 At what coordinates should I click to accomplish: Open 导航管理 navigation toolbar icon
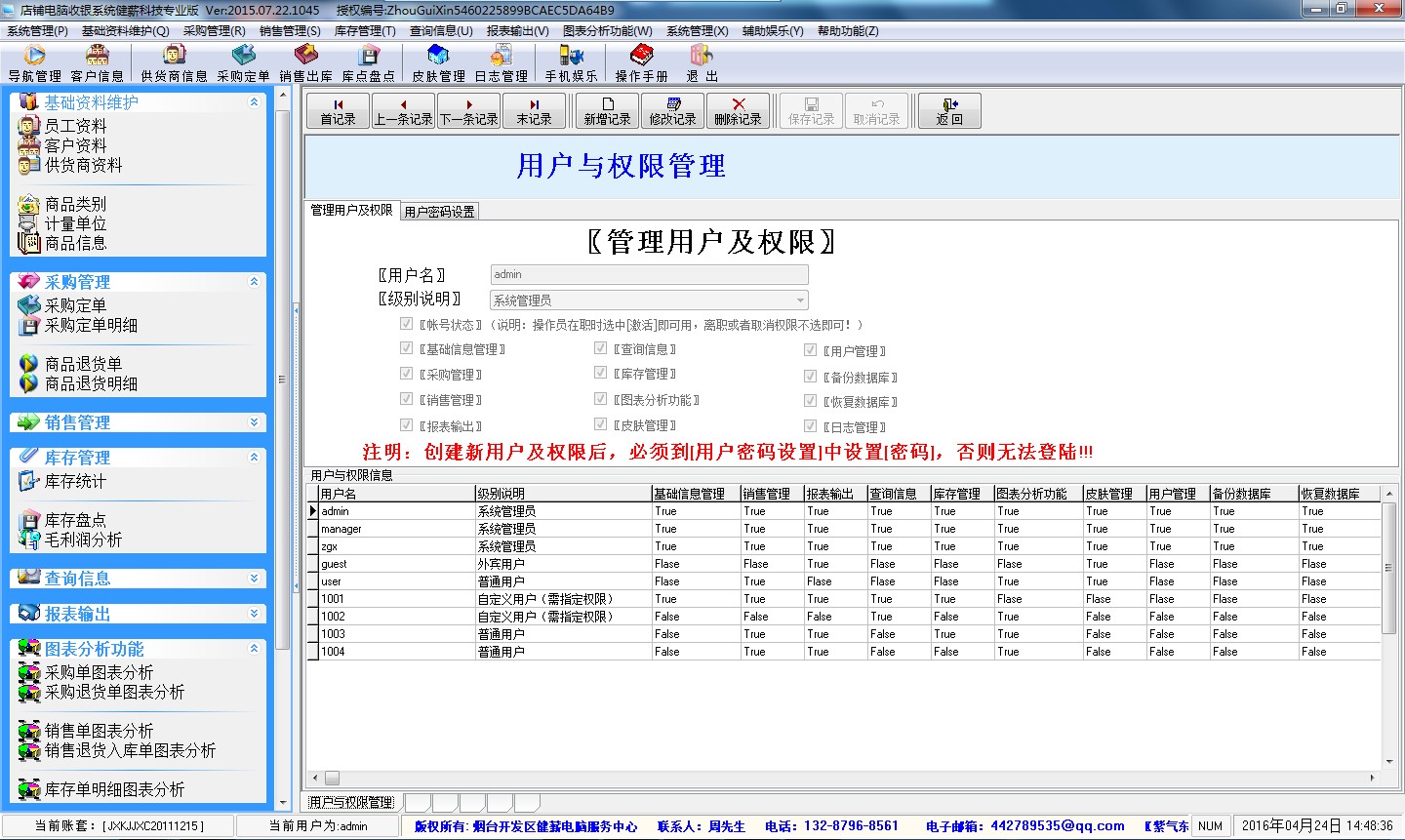click(x=34, y=63)
